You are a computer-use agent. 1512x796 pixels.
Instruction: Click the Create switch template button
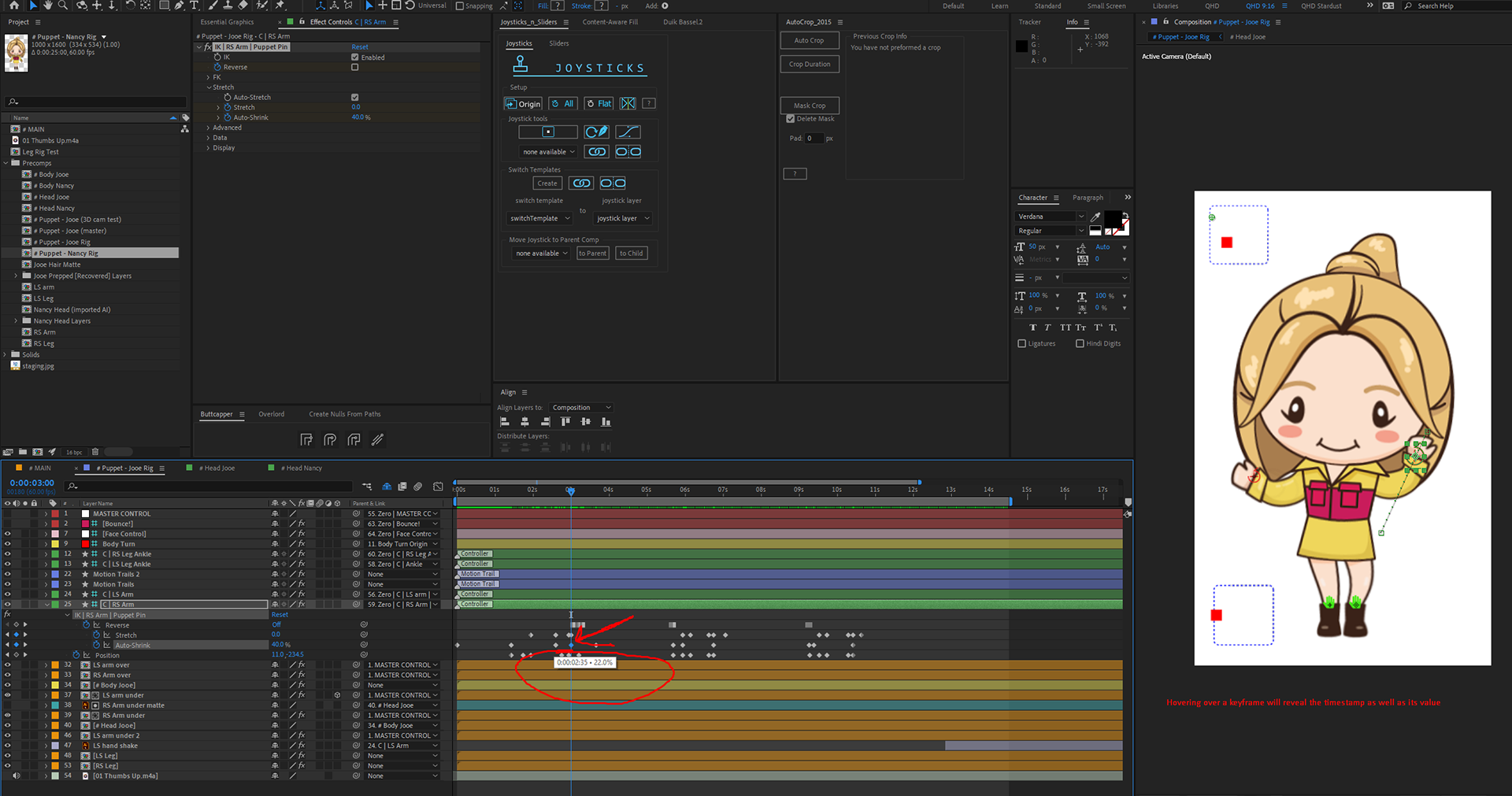547,183
